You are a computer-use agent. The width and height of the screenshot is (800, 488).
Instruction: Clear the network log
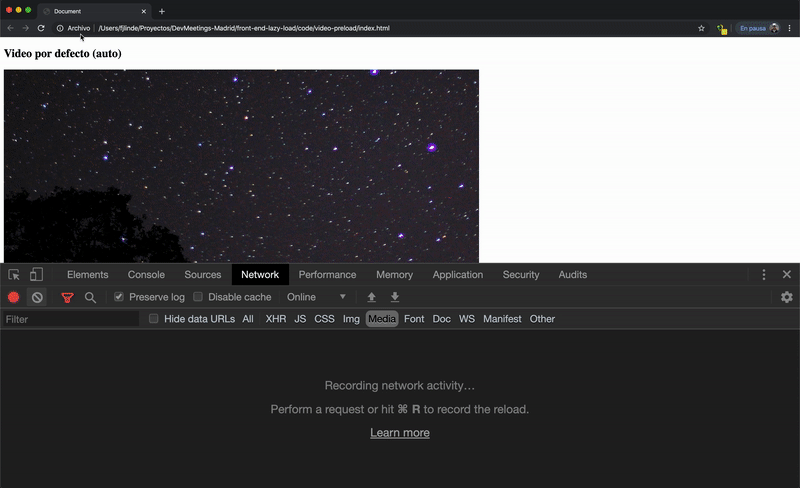pyautogui.click(x=37, y=297)
